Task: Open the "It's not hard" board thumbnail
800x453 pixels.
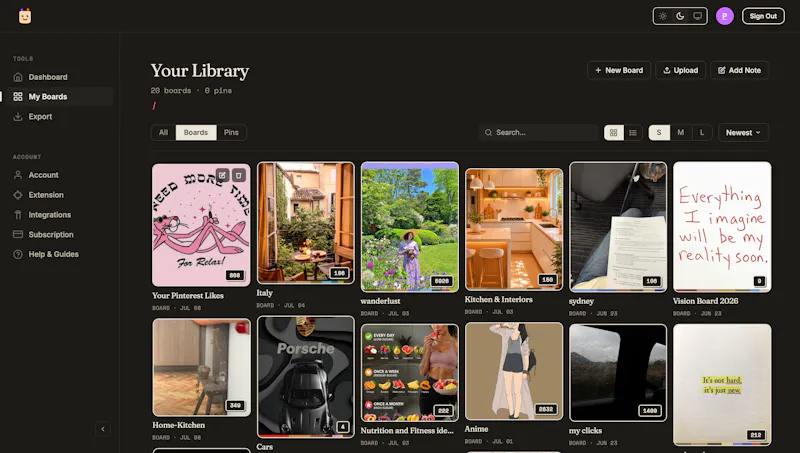Action: click(722, 385)
